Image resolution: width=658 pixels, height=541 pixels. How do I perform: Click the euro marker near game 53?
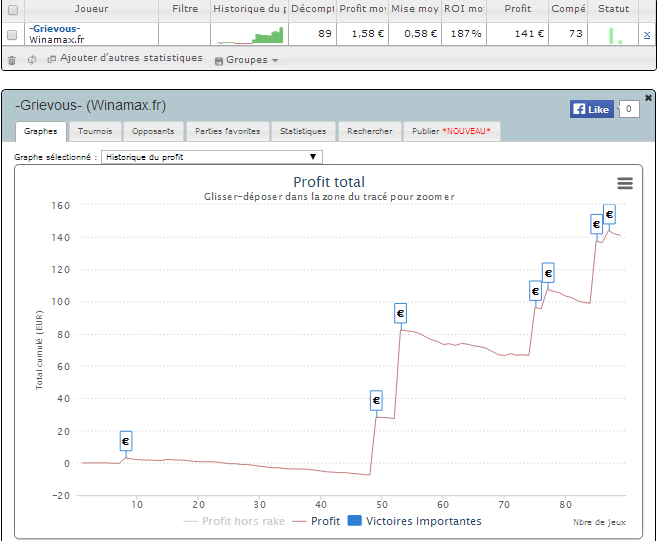[400, 313]
